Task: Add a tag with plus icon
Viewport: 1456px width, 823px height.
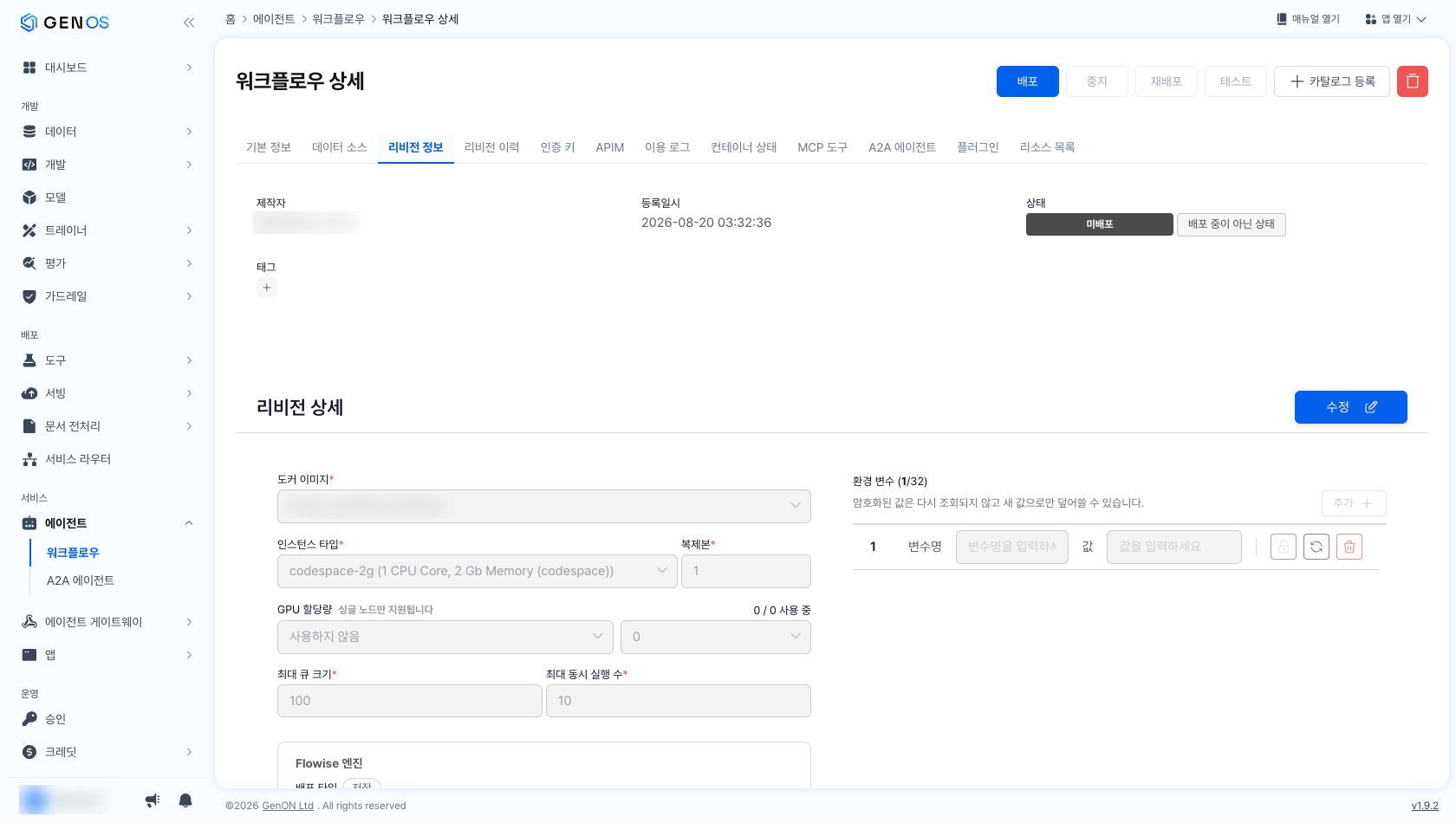Action: [x=267, y=288]
